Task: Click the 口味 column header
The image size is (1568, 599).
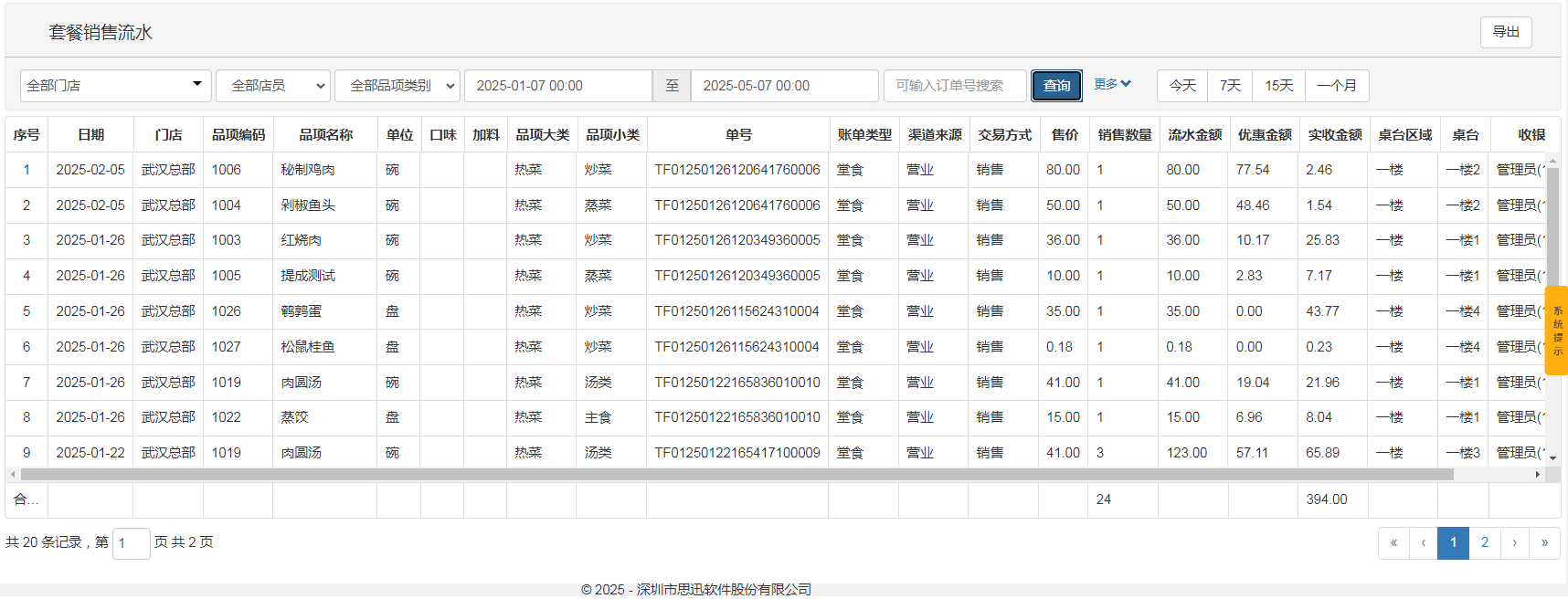Action: click(x=442, y=134)
